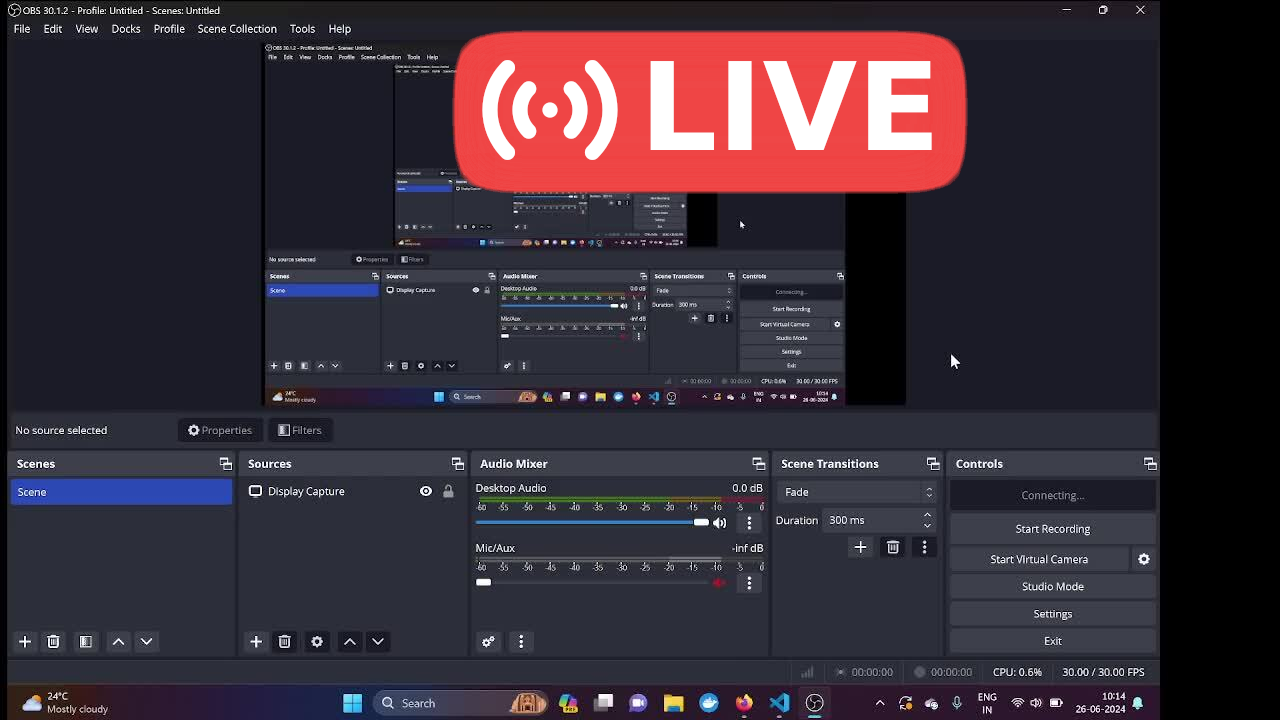Click the Properties button in source toolbar
This screenshot has height=720, width=1280.
220,430
